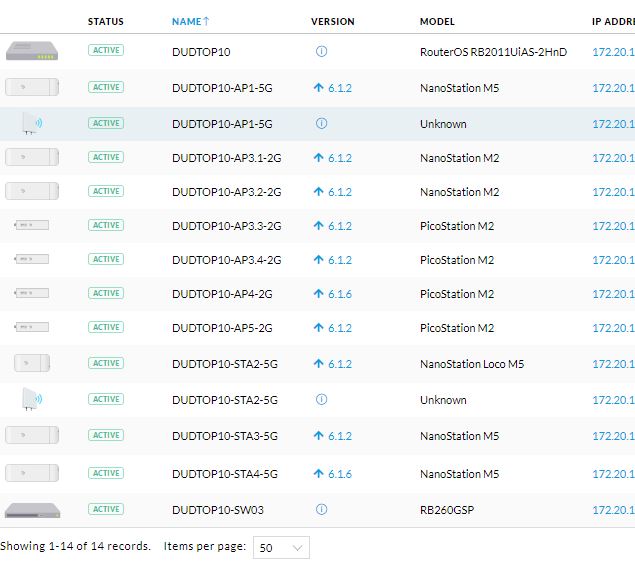Click the ACTIVE status badge in the RouterOS row
The width and height of the screenshot is (635, 561).
click(106, 50)
